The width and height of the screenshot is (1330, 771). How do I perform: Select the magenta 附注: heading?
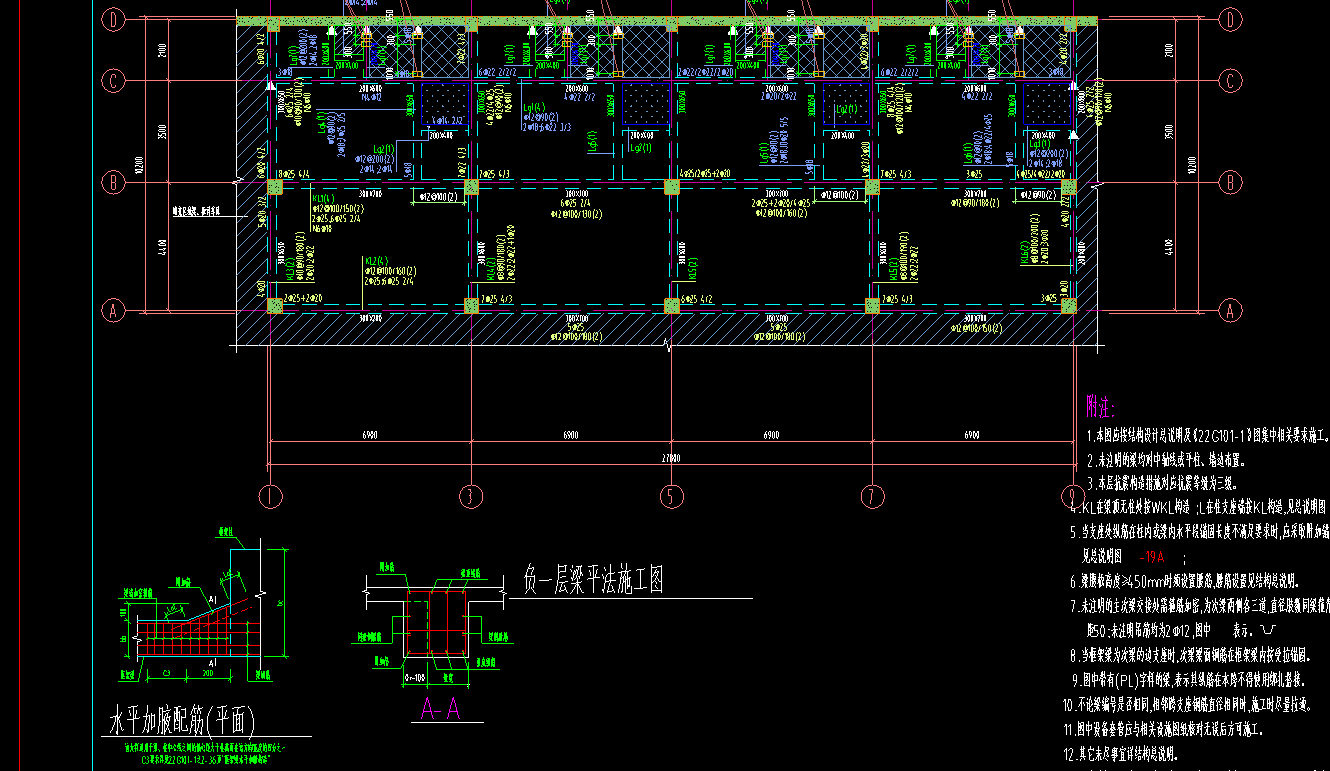(1100, 406)
